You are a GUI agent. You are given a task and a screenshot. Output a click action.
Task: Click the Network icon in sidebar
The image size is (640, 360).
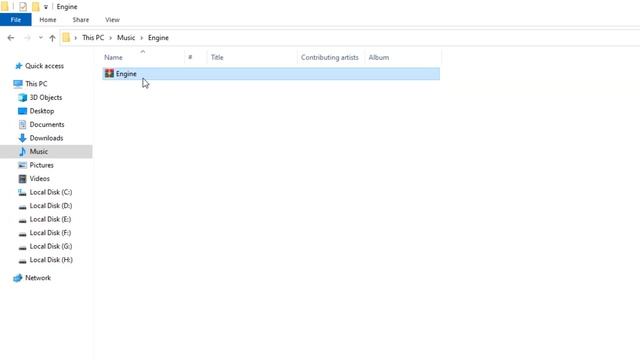tap(18, 278)
